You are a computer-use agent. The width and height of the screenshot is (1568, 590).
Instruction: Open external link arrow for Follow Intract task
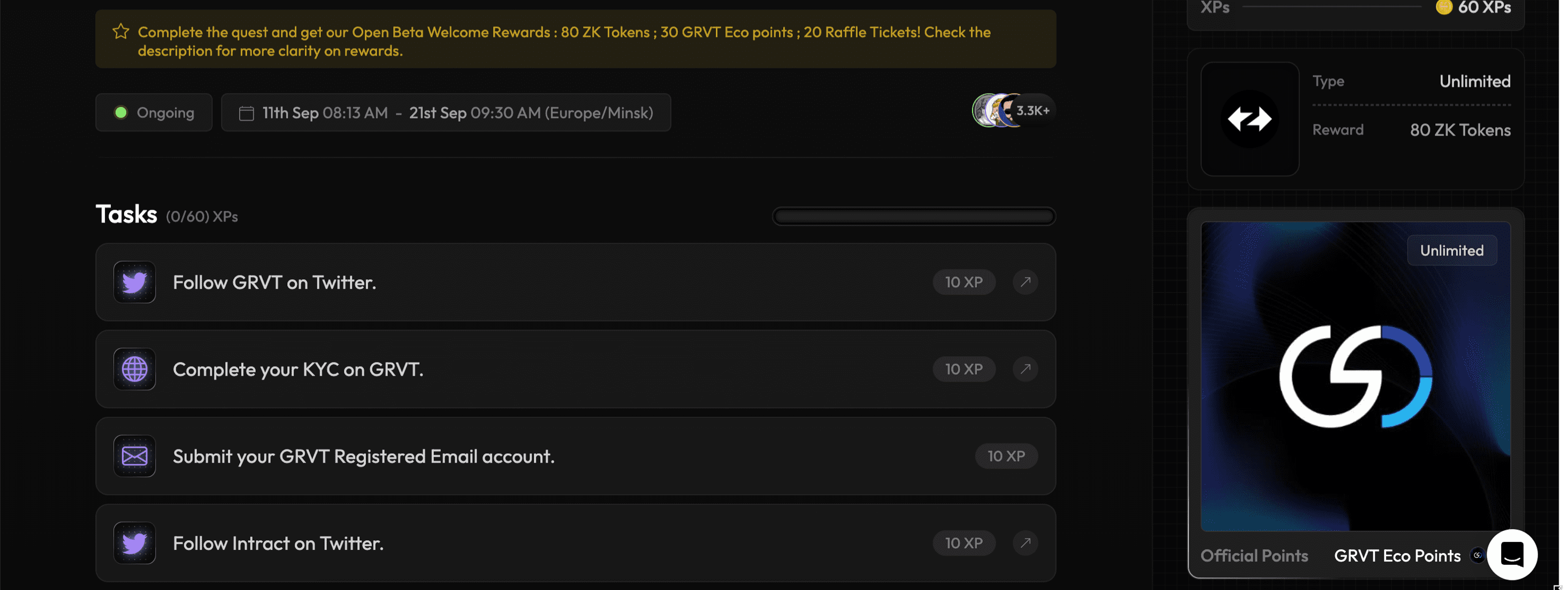pyautogui.click(x=1025, y=542)
